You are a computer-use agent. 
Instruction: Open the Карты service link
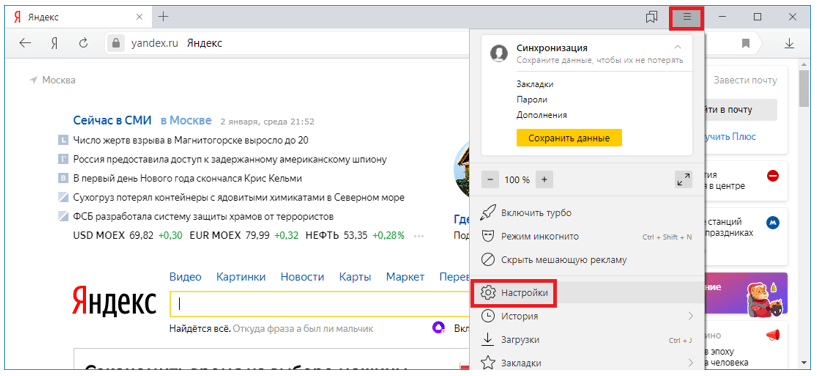355,277
